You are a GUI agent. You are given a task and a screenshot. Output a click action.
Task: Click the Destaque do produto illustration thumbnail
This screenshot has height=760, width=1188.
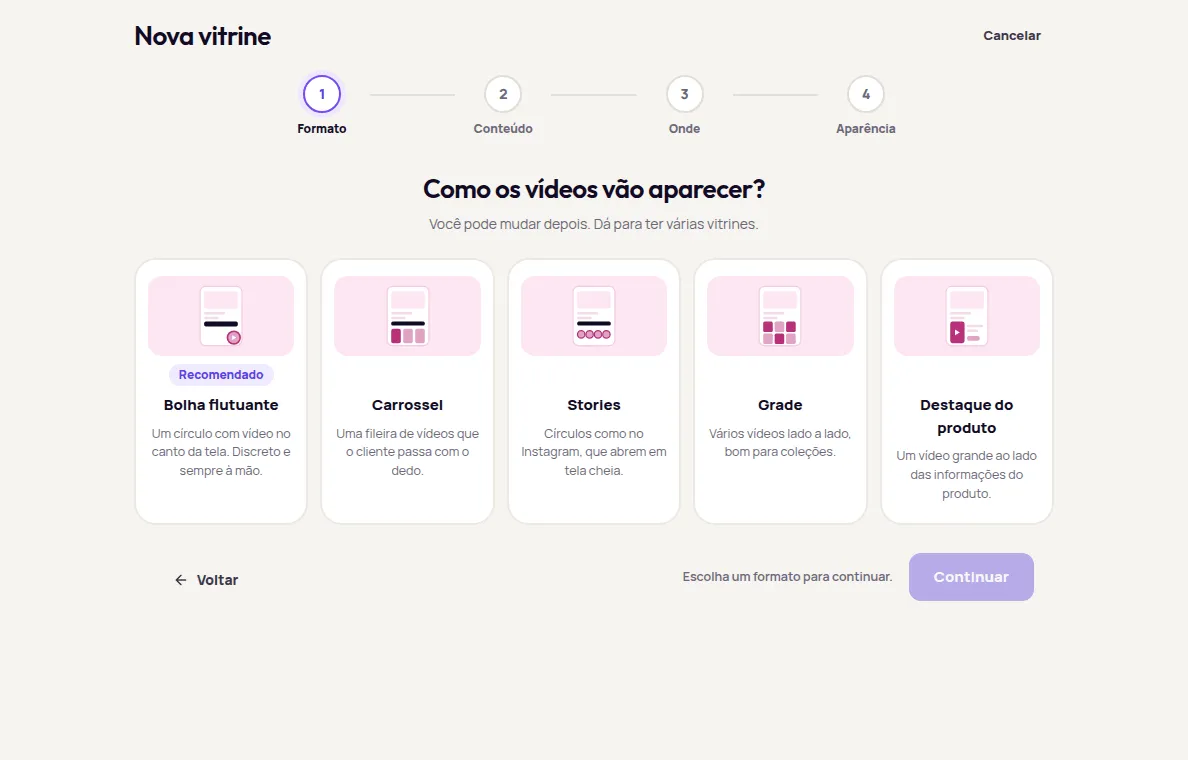coord(966,316)
